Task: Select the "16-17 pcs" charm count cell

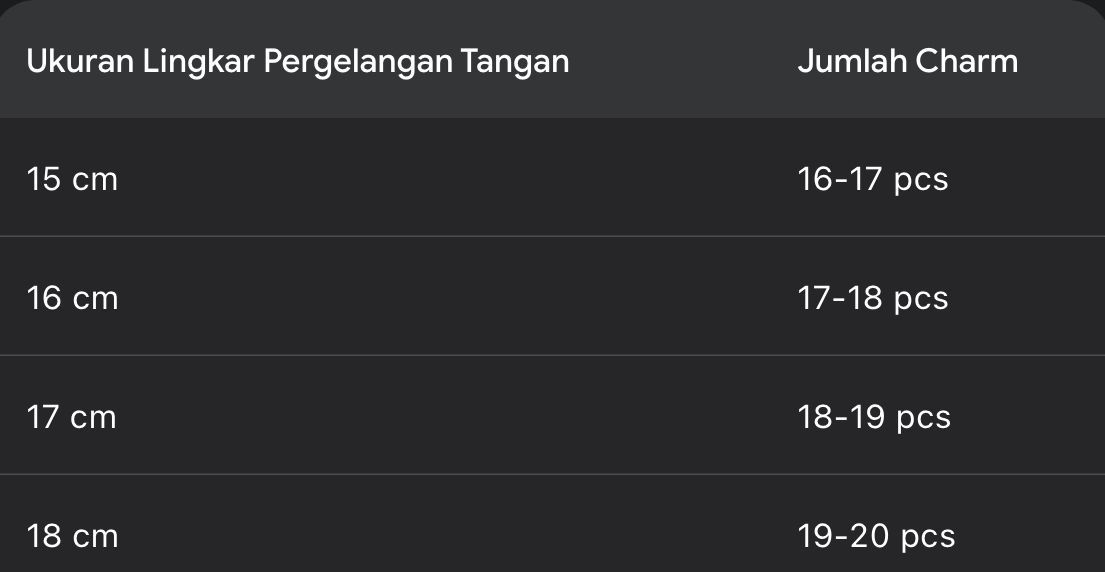Action: pyautogui.click(x=872, y=180)
